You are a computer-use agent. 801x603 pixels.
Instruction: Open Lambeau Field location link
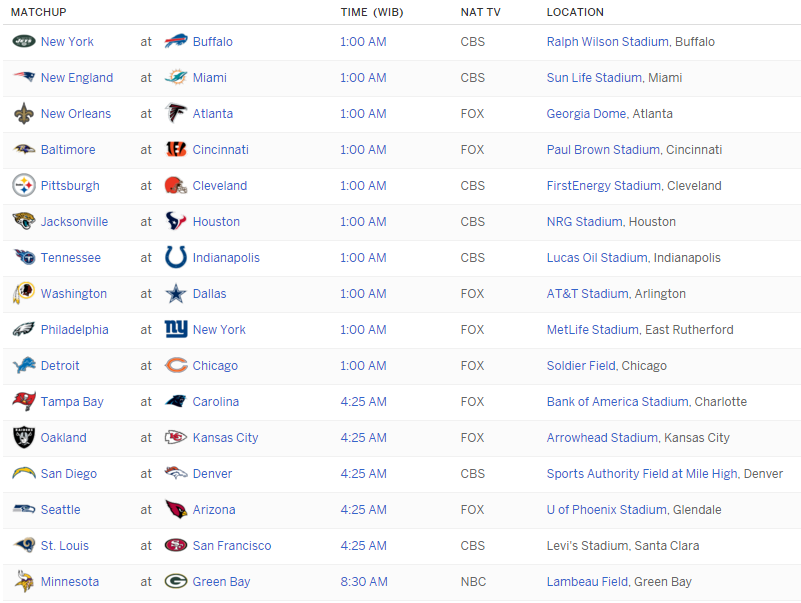587,582
